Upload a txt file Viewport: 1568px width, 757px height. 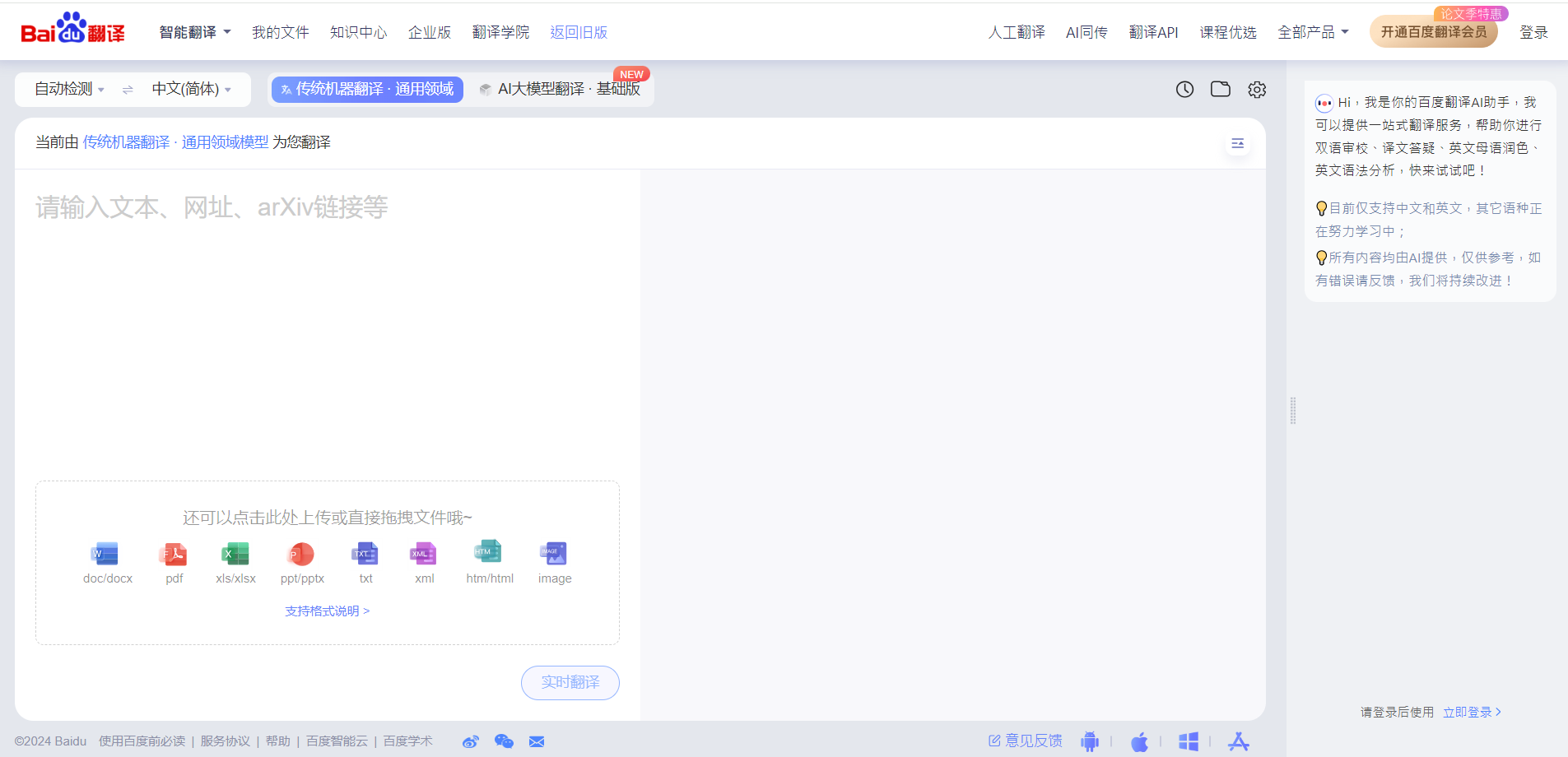[365, 564]
